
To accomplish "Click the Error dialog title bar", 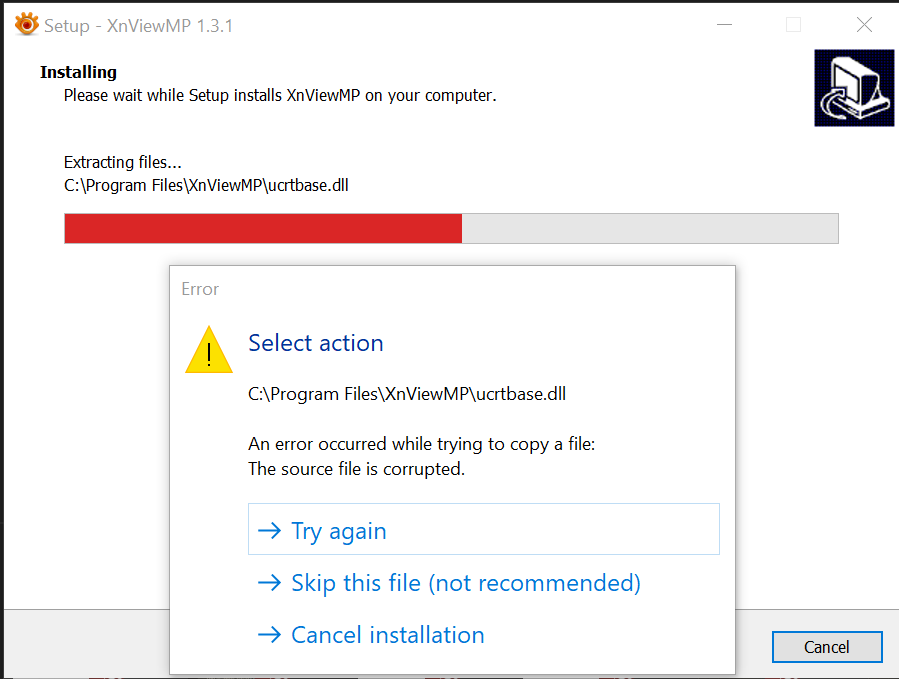I will click(x=450, y=289).
